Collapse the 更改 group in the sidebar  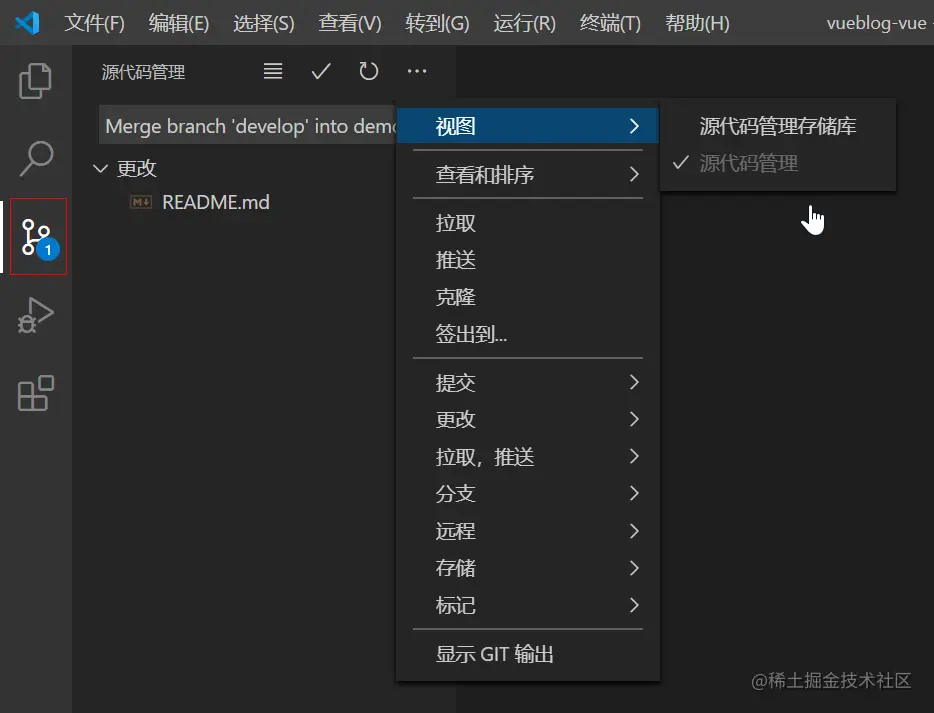click(x=100, y=169)
